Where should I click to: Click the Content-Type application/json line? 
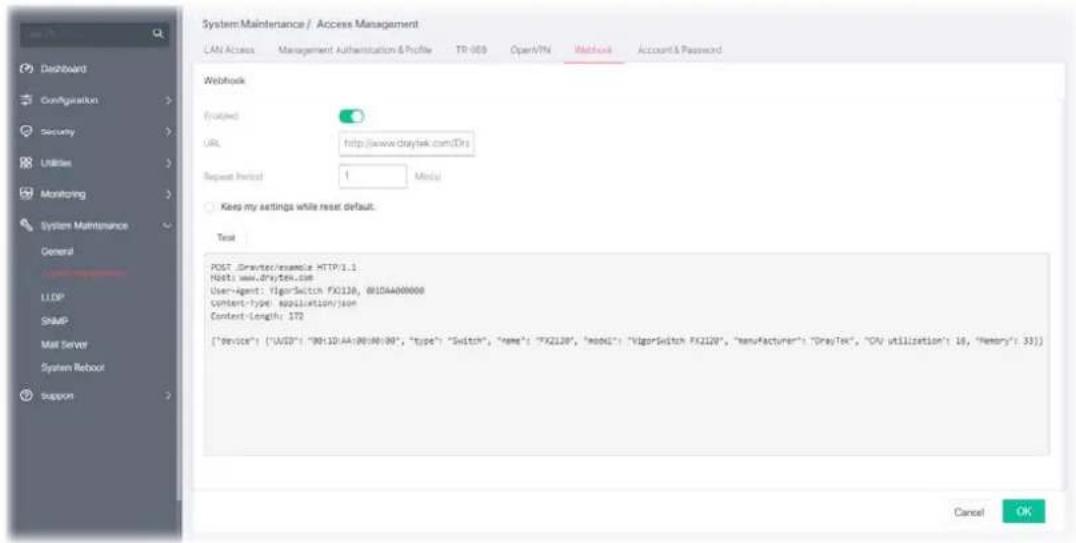[283, 303]
